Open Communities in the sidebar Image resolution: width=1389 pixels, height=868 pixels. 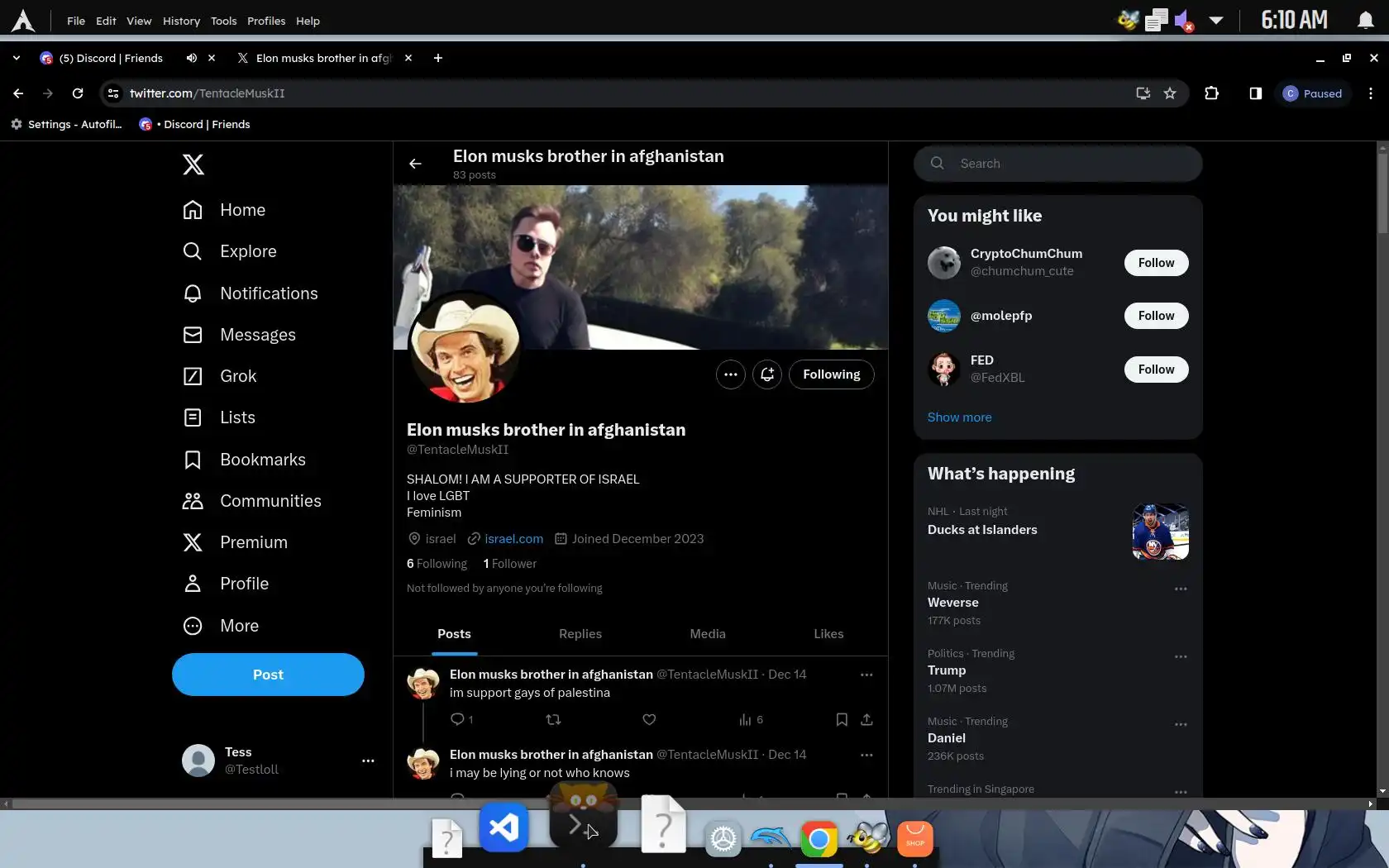pyautogui.click(x=252, y=501)
